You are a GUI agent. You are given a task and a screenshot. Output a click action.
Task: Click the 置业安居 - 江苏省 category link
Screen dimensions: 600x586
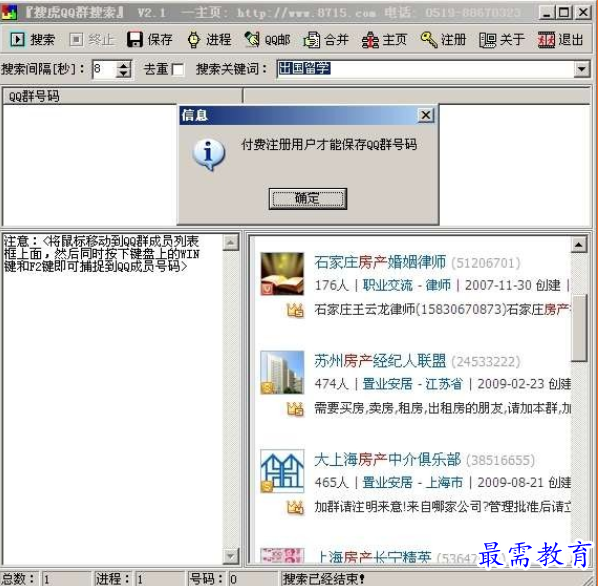[x=412, y=384]
